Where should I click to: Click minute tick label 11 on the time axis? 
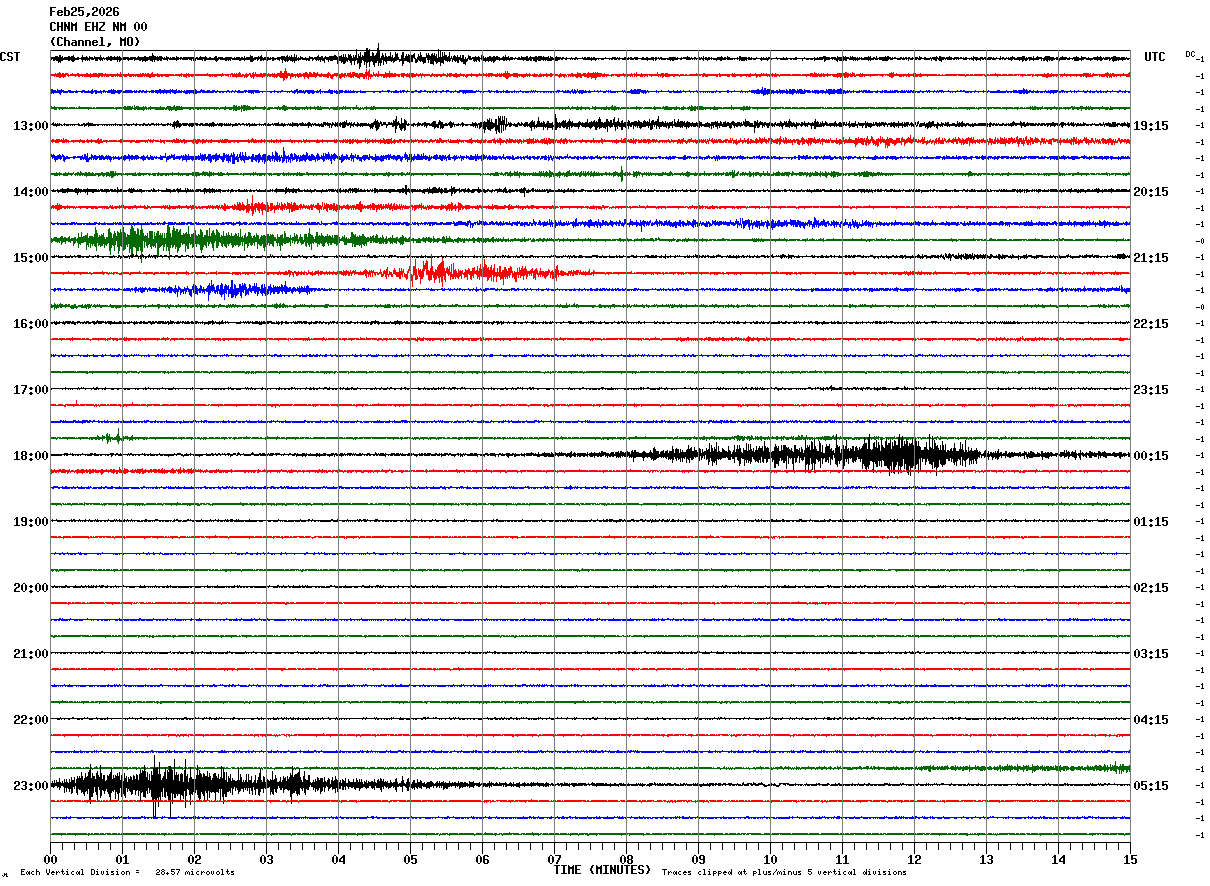842,859
